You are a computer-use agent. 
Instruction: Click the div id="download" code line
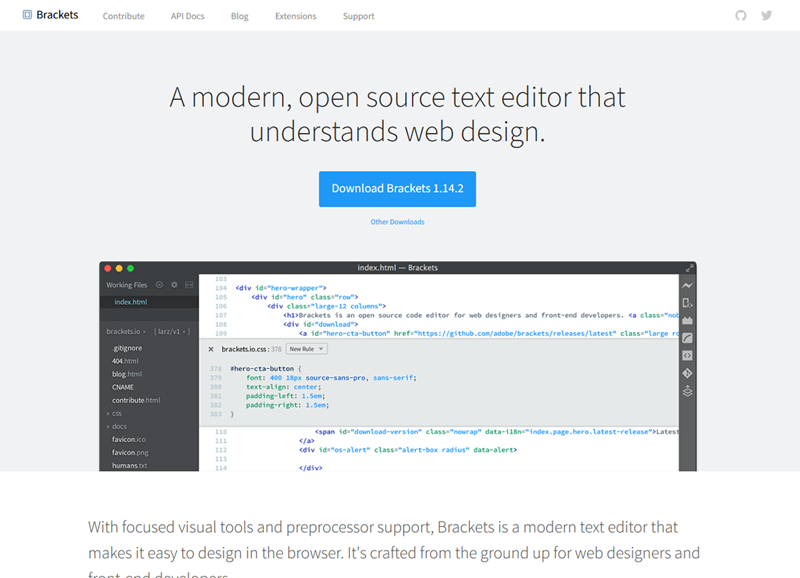320,324
